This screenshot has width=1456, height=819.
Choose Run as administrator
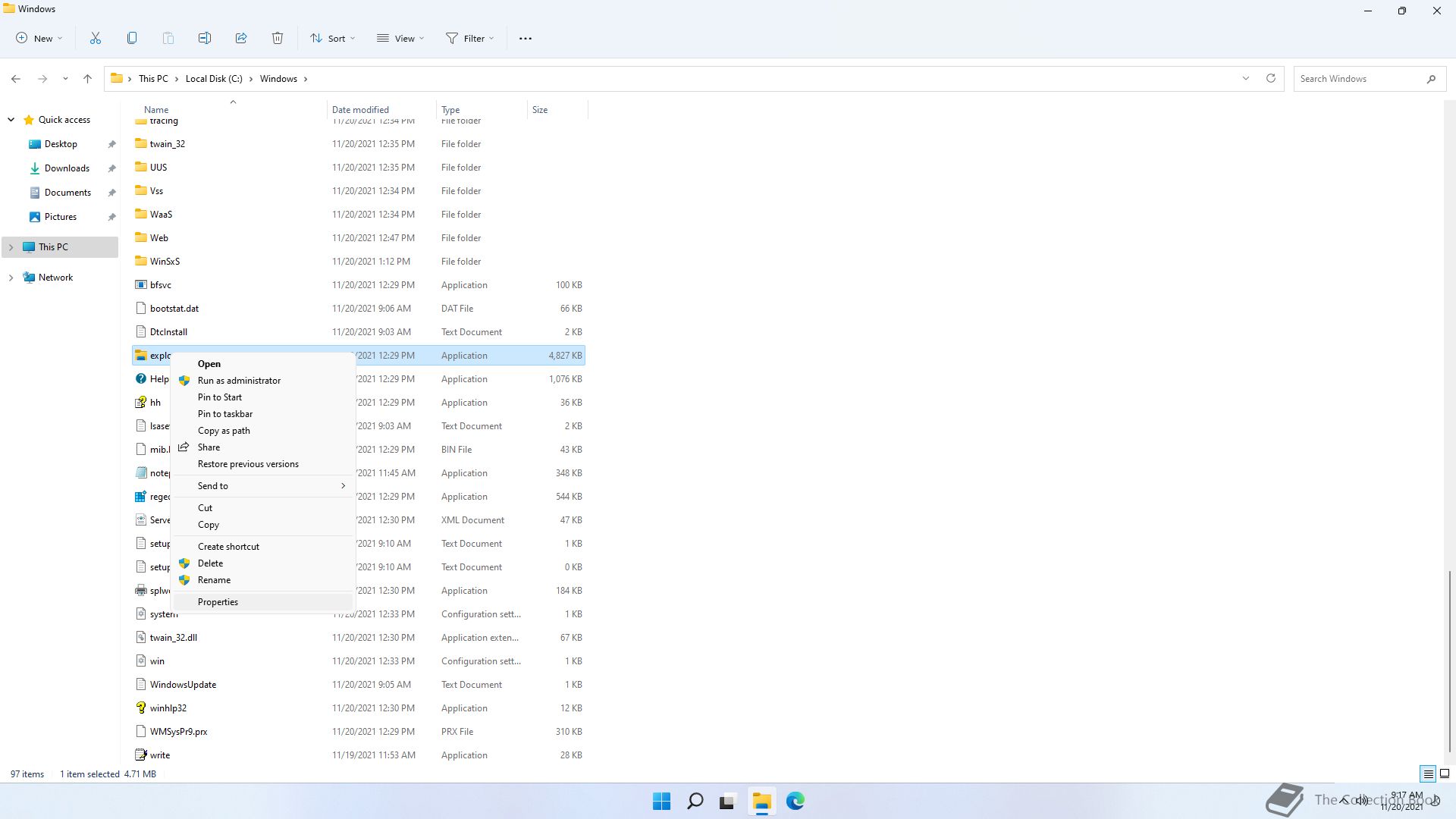coord(263,381)
